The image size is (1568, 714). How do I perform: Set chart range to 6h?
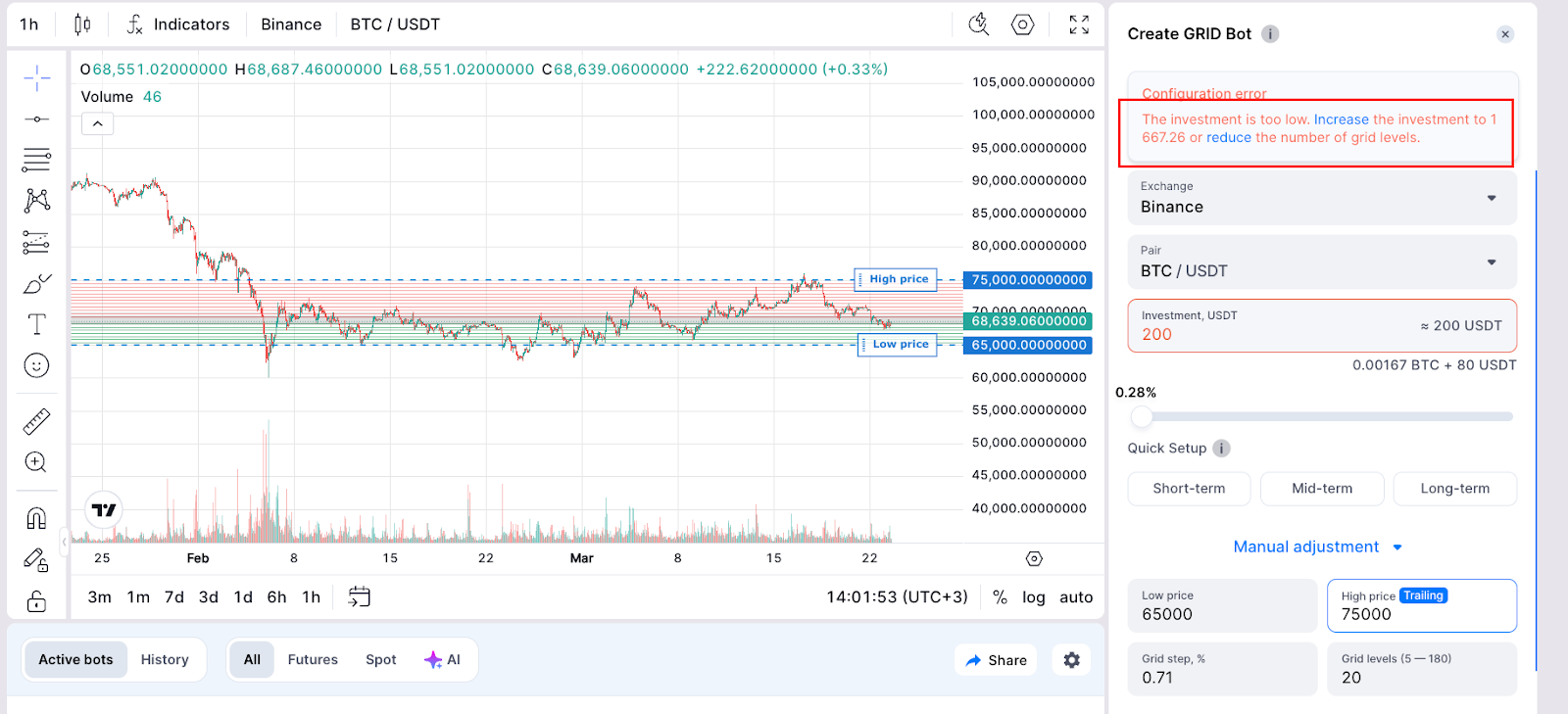277,596
